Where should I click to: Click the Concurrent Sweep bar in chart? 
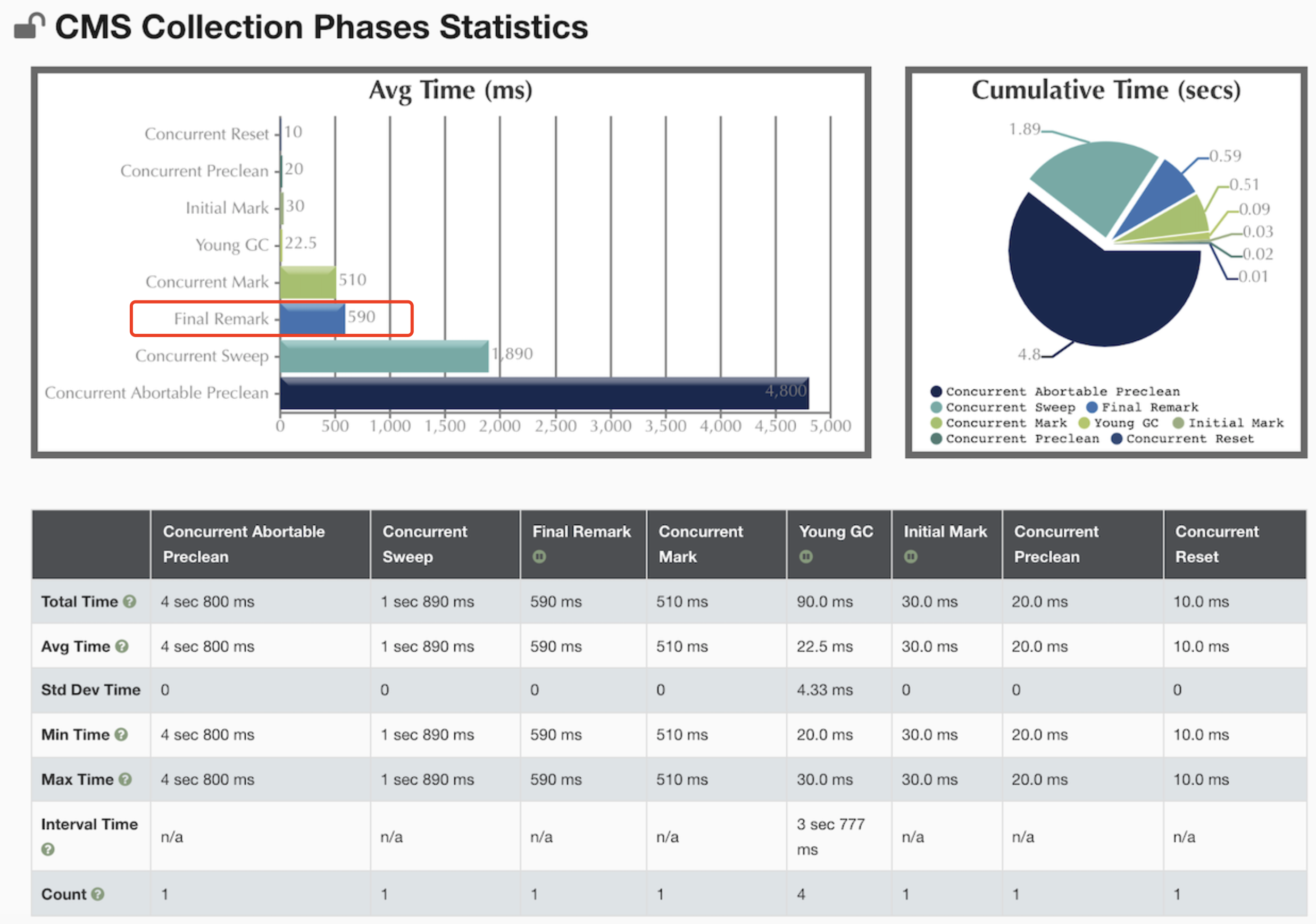(384, 357)
